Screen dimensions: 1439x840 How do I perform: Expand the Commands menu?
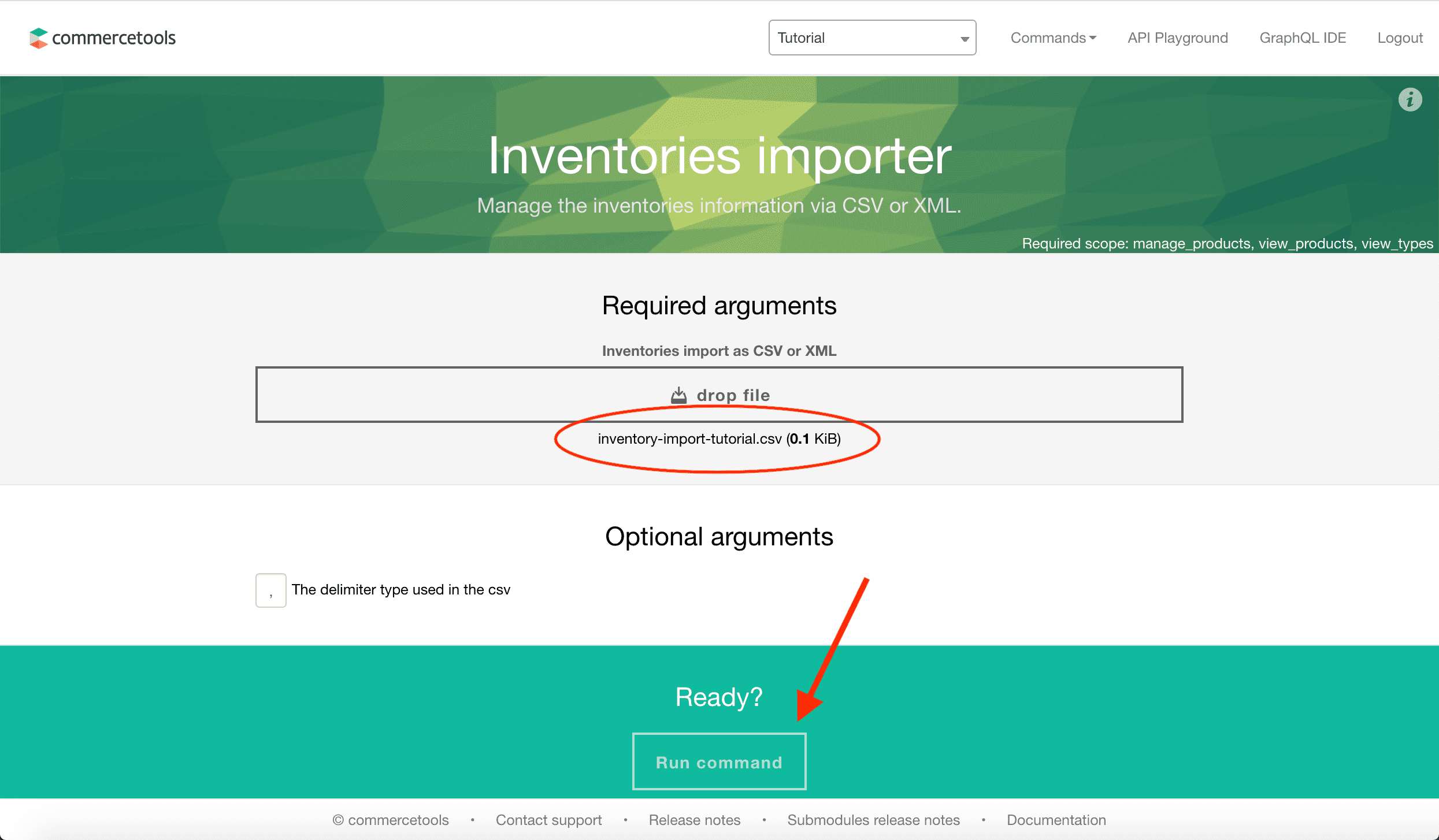pyautogui.click(x=1053, y=38)
